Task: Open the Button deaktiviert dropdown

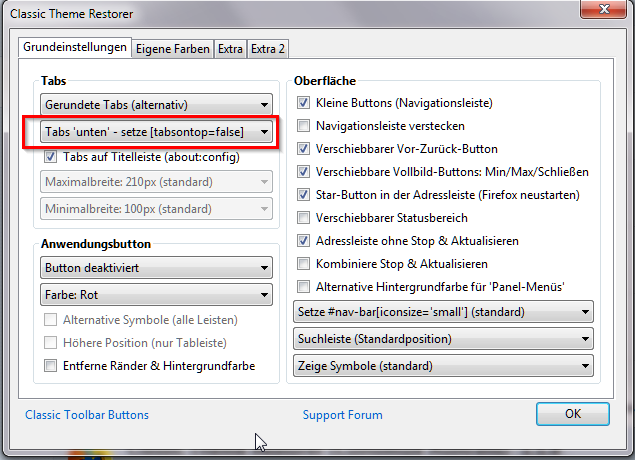Action: pos(157,268)
